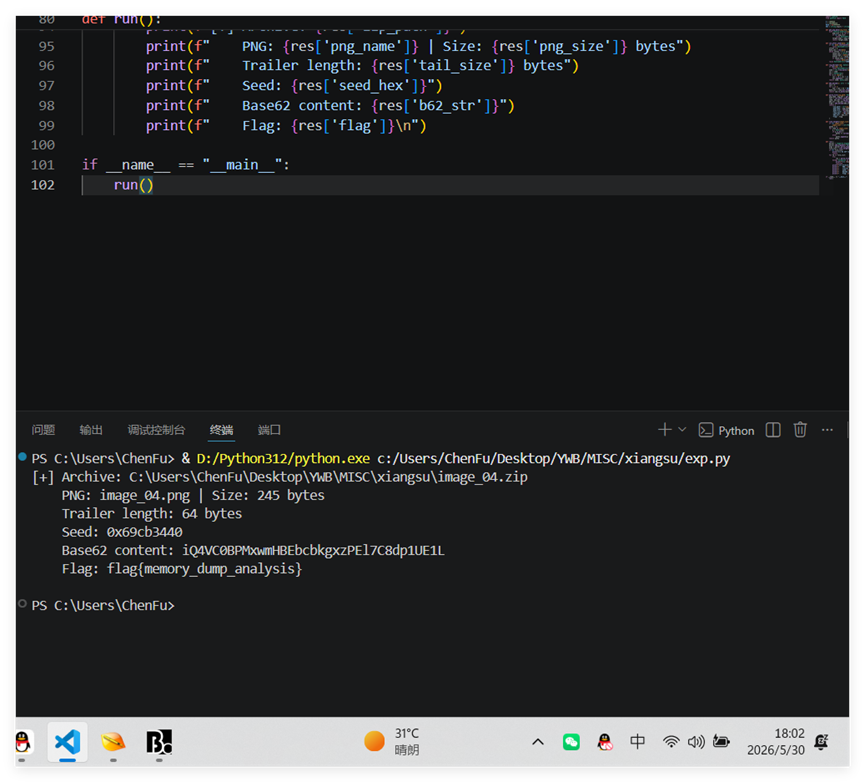Viewport: 865px width, 782px height.
Task: Open volume speaker control icon
Action: pos(696,742)
